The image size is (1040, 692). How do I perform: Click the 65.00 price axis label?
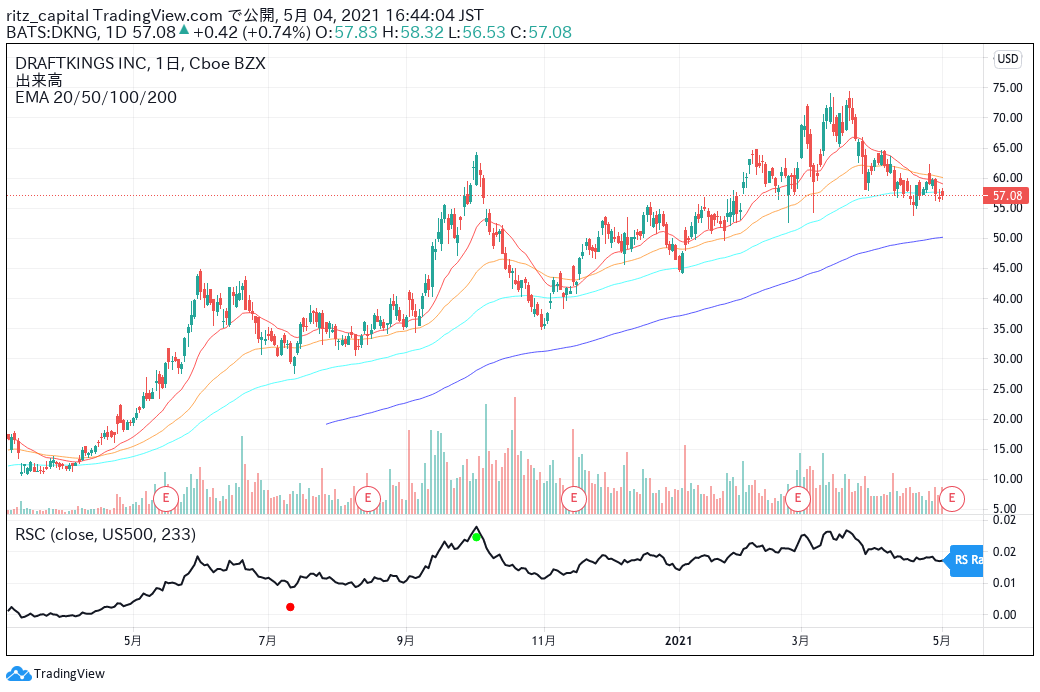pyautogui.click(x=1008, y=148)
